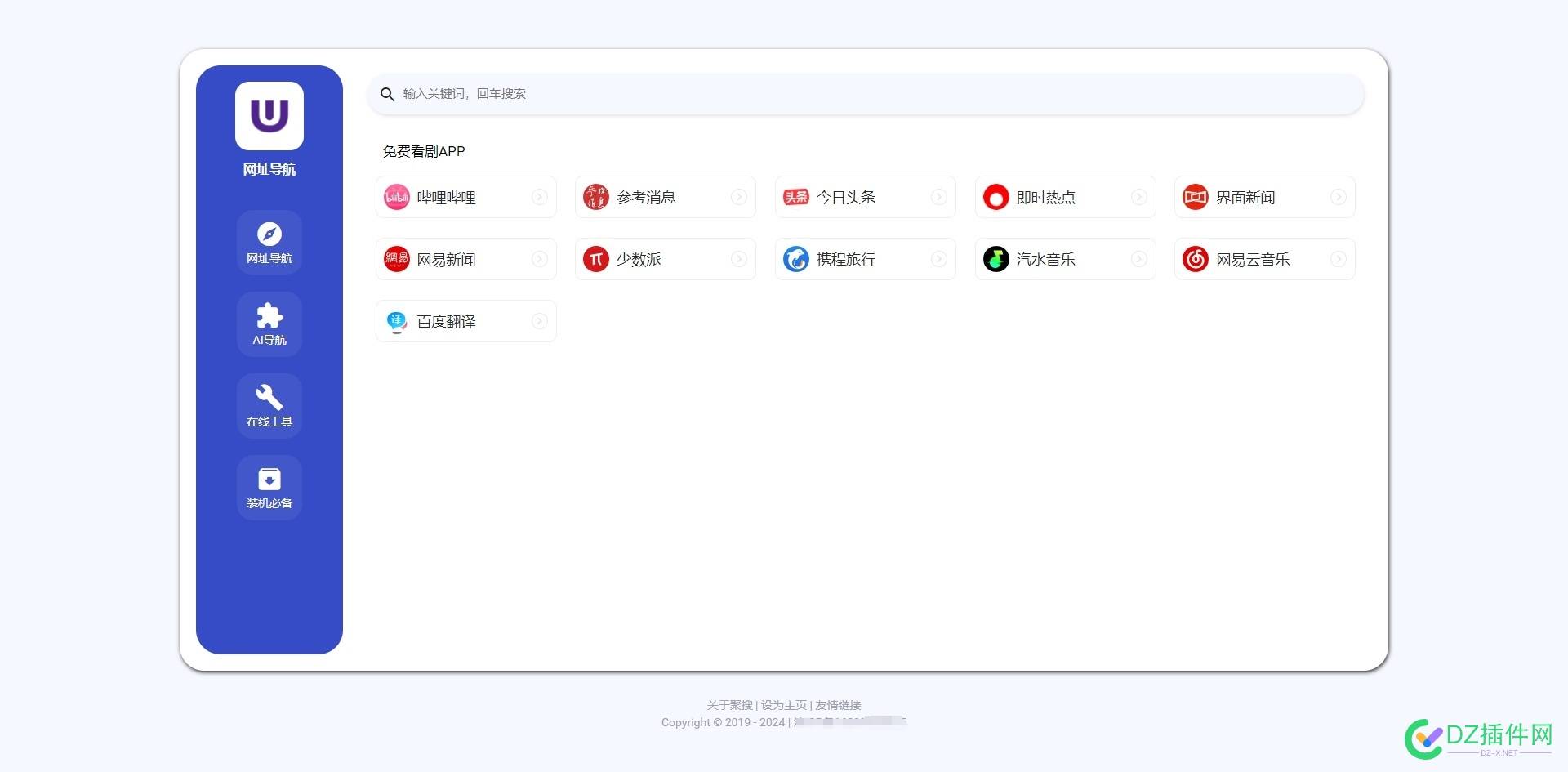This screenshot has width=1568, height=772.
Task: Focus the keyword search input field
Action: 866,94
